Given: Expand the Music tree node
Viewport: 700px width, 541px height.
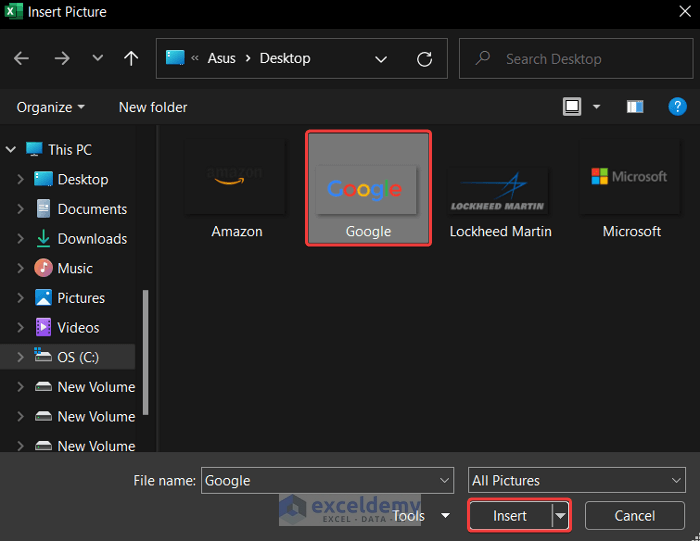Looking at the screenshot, I should (x=20, y=268).
